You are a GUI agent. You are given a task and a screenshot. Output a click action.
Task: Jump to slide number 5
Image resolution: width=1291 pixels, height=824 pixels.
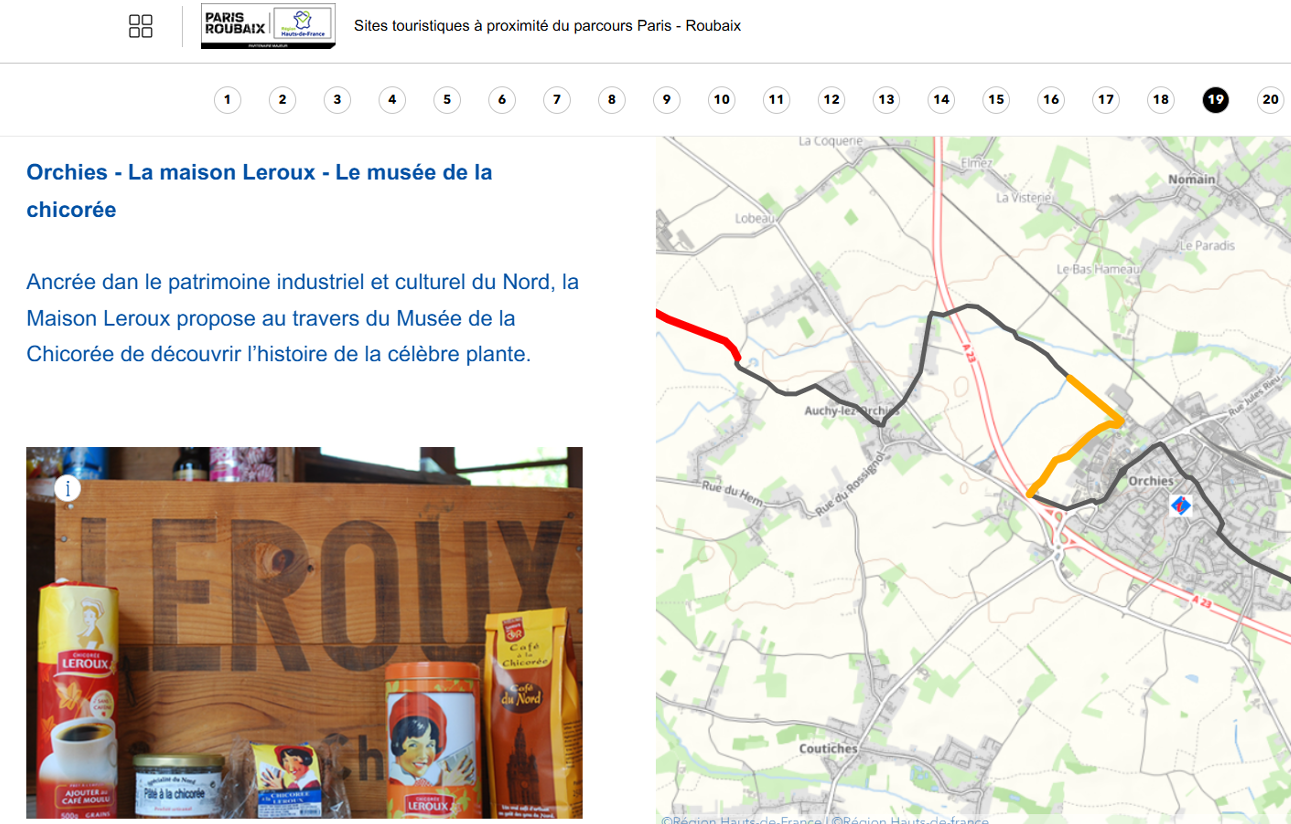447,100
